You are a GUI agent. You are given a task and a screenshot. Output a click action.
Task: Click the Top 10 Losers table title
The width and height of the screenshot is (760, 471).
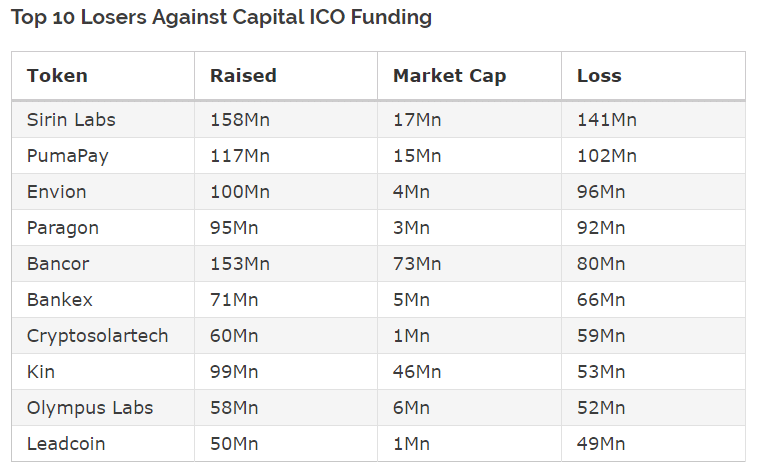222,17
